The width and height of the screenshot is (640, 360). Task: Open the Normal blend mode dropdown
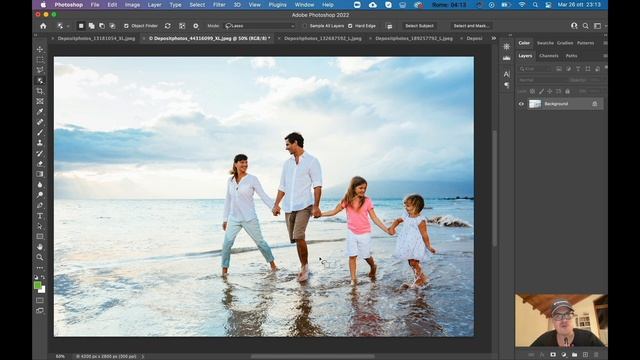click(x=542, y=80)
